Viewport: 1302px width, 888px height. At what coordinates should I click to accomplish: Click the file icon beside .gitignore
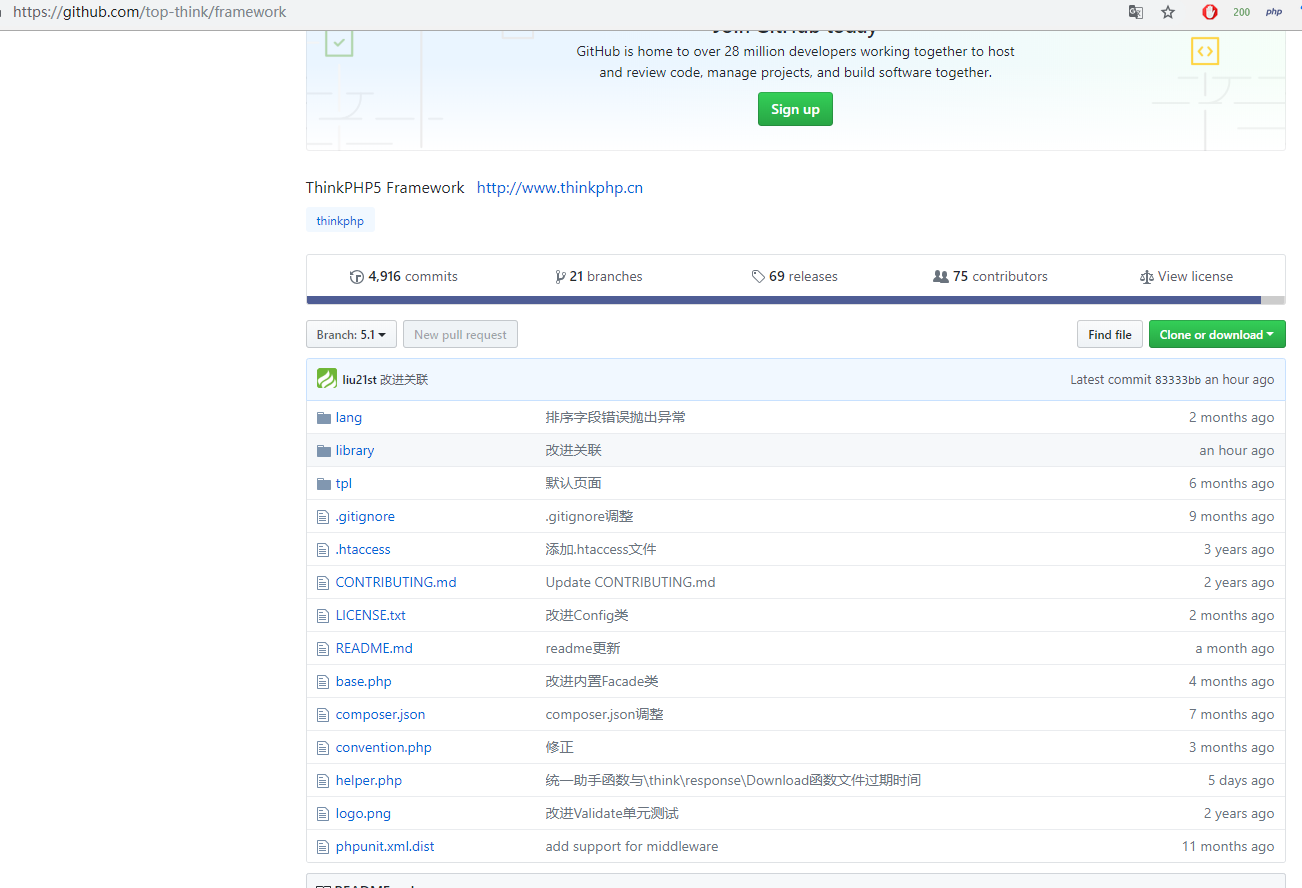coord(322,517)
